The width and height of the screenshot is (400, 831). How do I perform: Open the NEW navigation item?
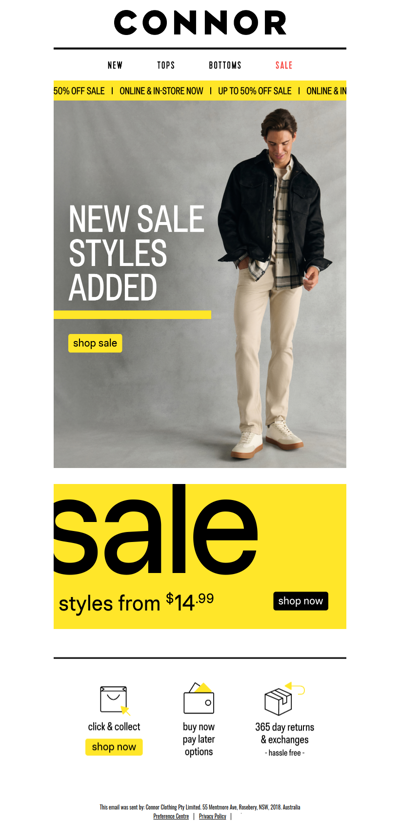115,65
